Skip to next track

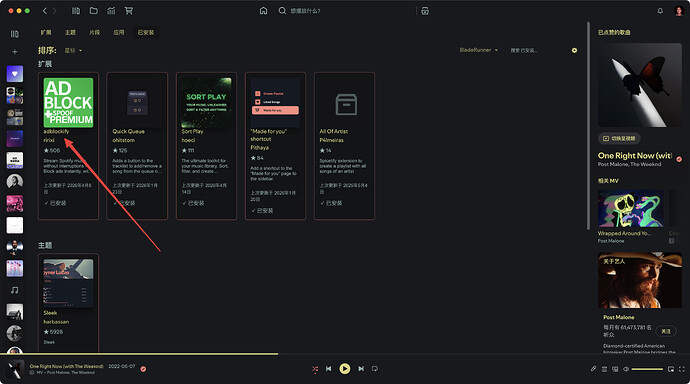point(361,369)
